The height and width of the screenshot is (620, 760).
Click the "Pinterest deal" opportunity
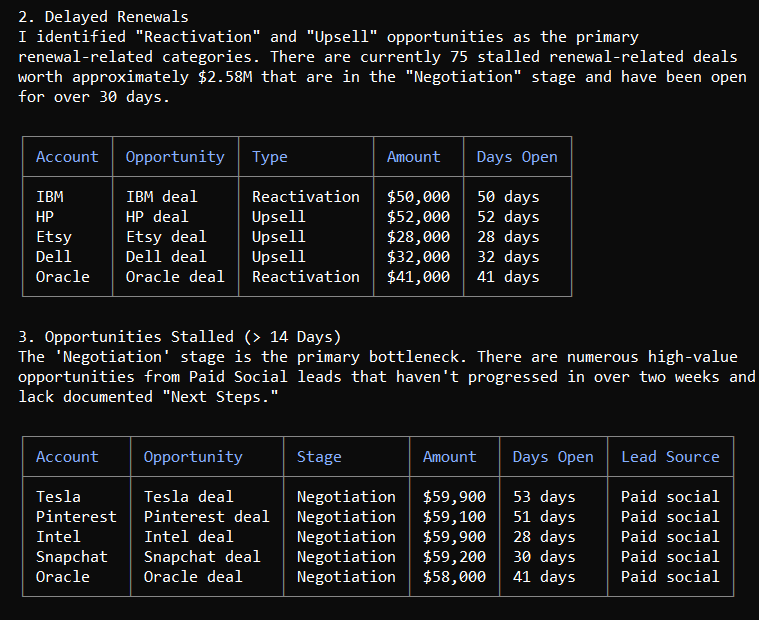206,517
